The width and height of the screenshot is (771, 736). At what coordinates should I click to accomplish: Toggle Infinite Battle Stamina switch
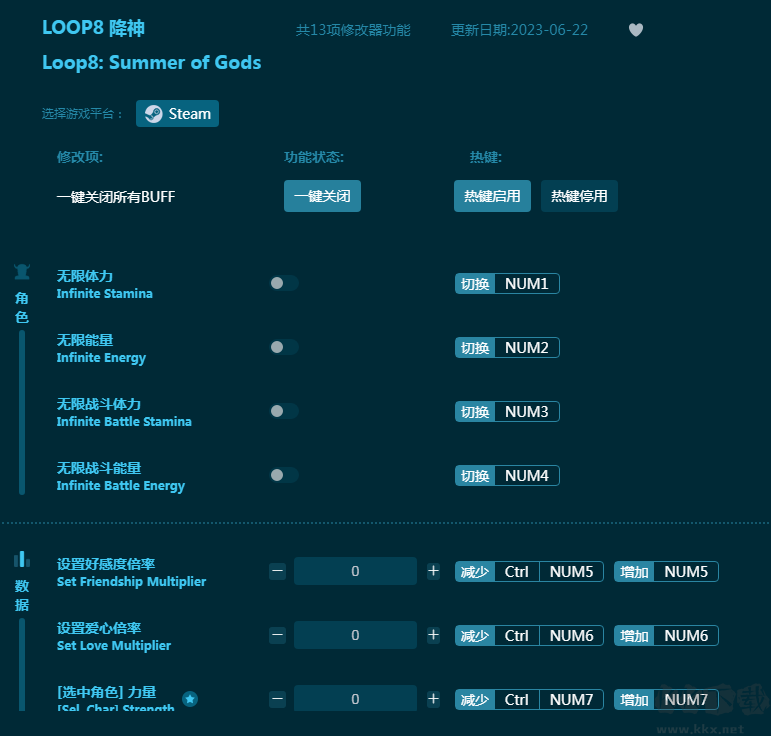(284, 411)
